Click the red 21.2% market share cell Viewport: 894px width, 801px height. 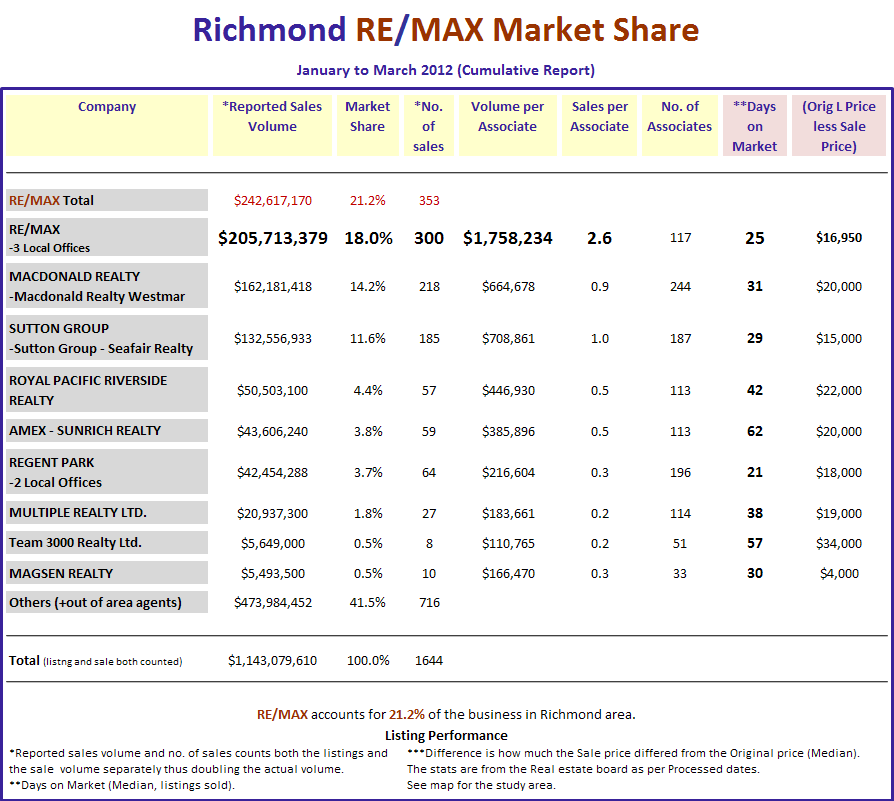(368, 201)
